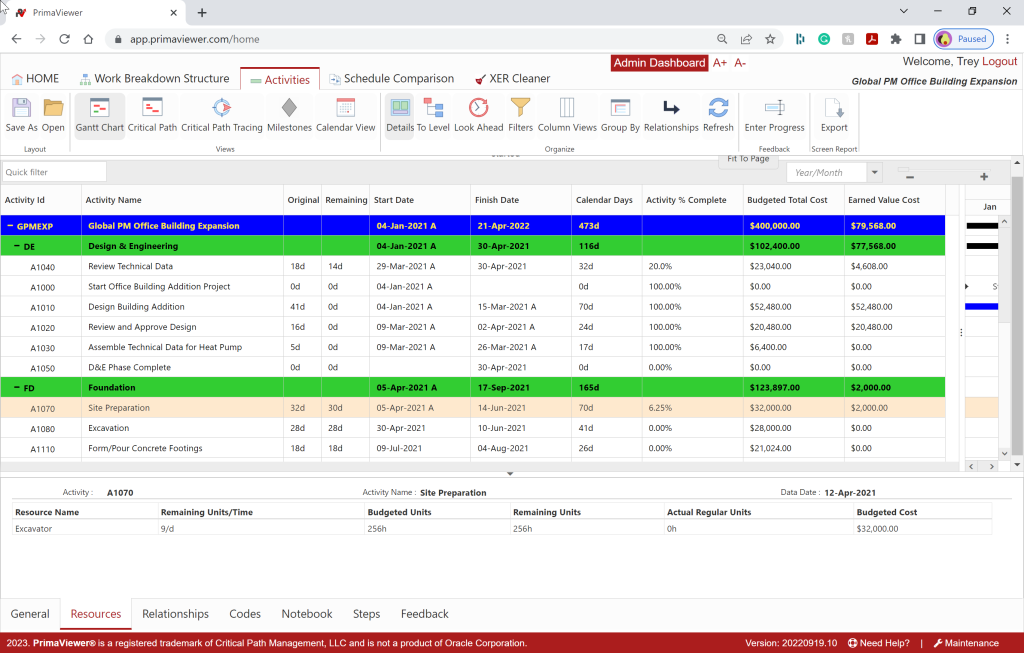Click the Look Ahead icon
1024x653 pixels.
(x=478, y=115)
